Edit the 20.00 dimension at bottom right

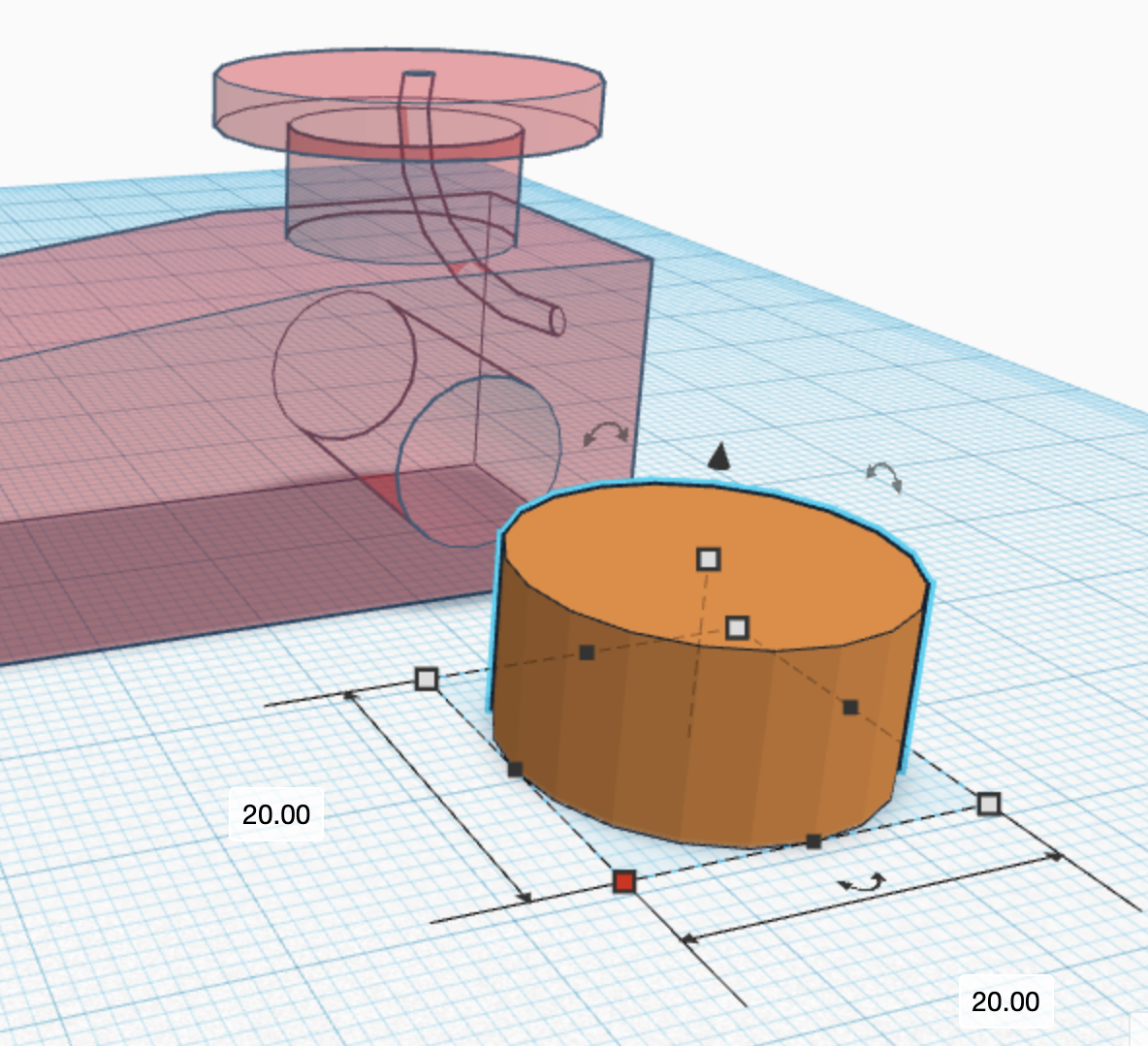click(x=1005, y=1001)
